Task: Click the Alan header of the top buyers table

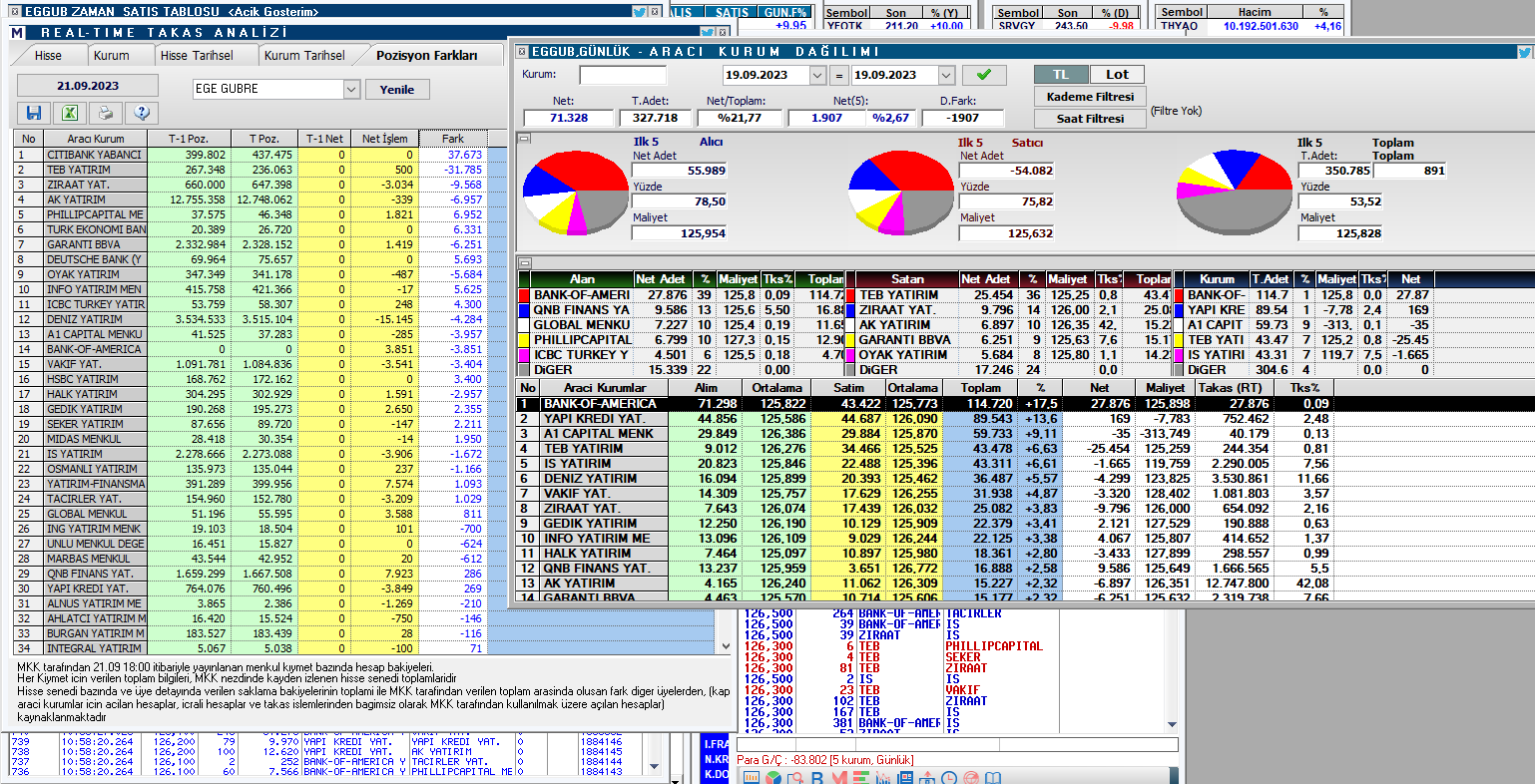Action: pos(582,279)
